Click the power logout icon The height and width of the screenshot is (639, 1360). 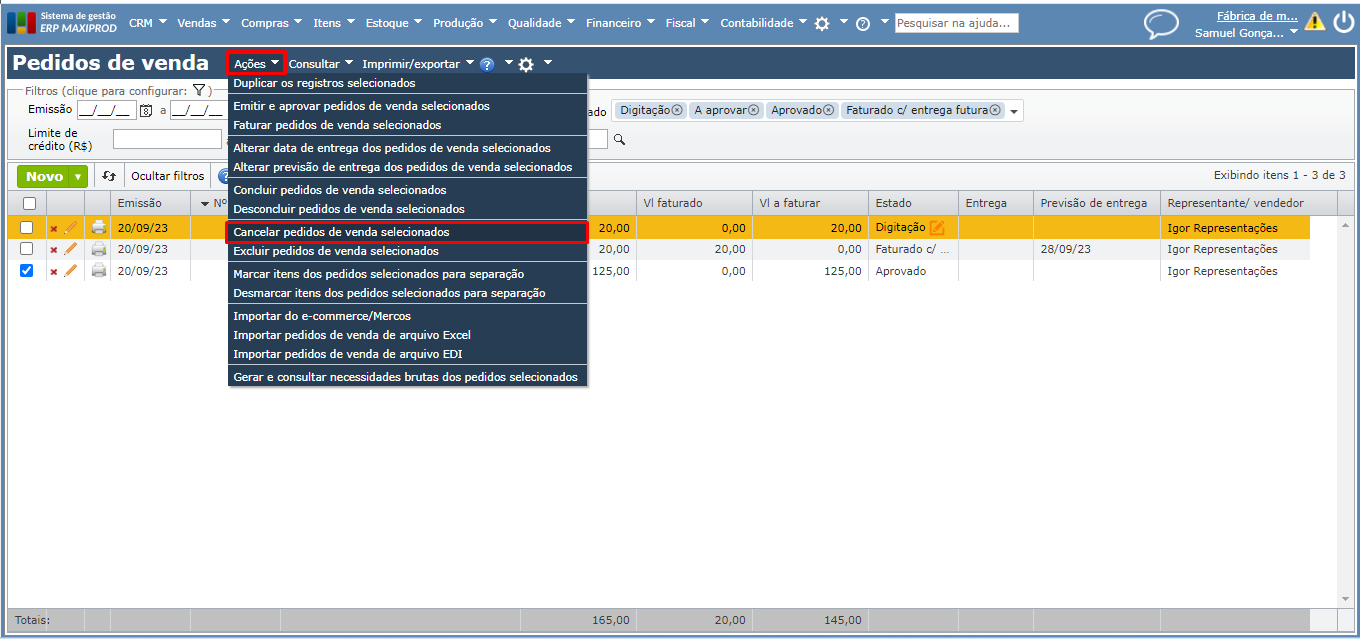click(x=1343, y=22)
